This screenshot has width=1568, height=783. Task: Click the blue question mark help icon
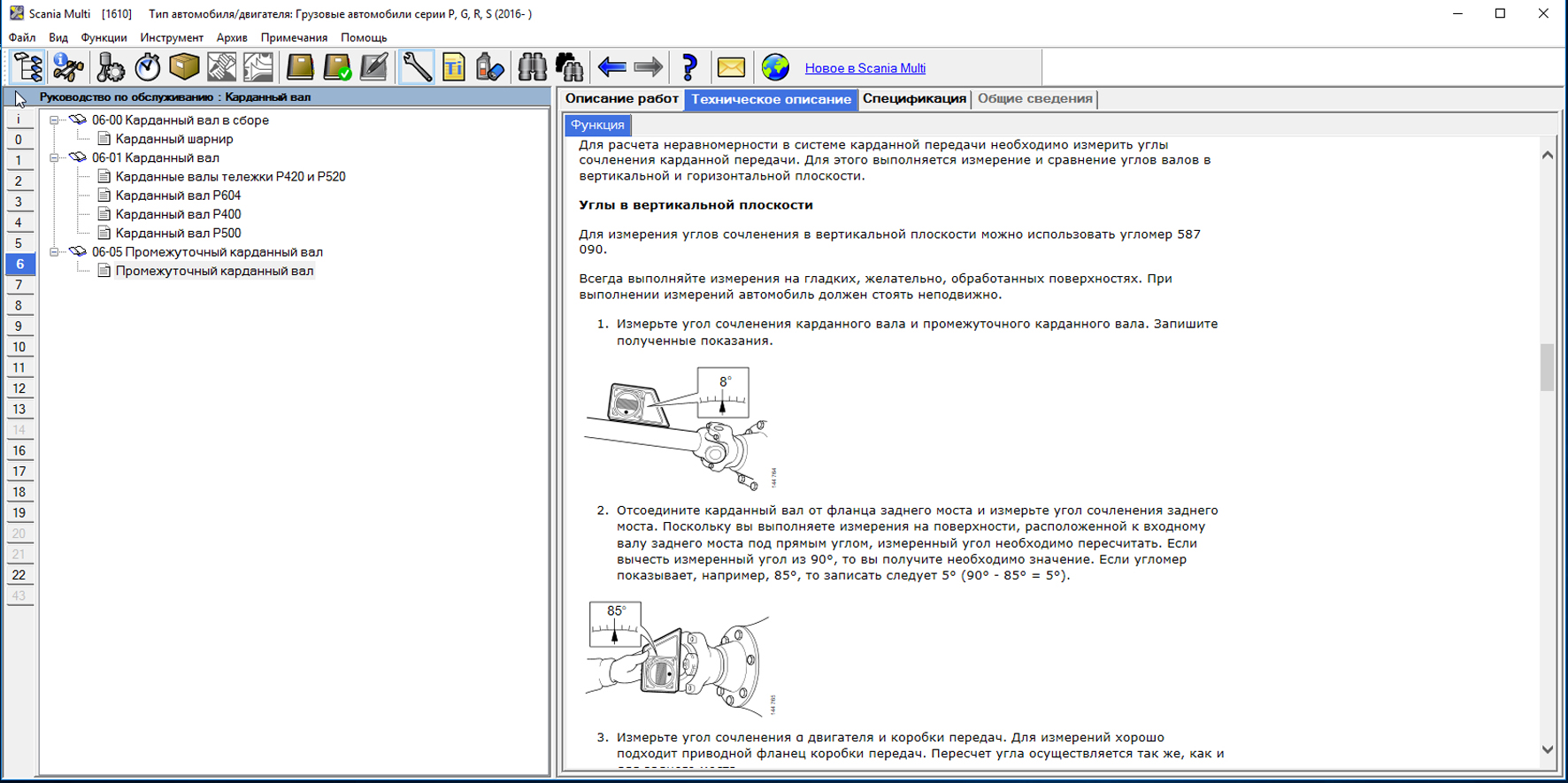pyautogui.click(x=689, y=67)
